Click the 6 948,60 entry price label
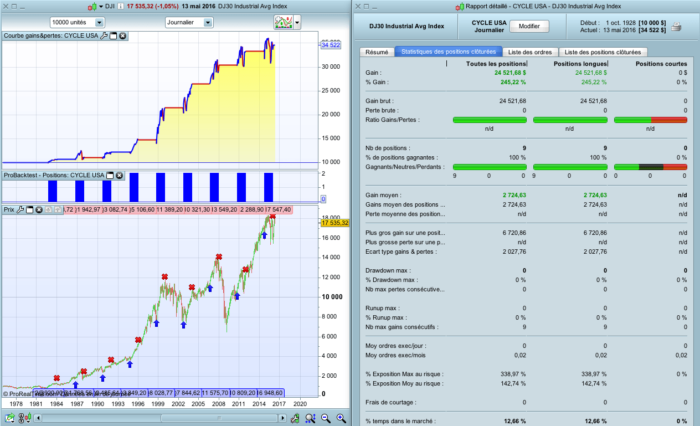700x426 pixels. click(x=270, y=393)
